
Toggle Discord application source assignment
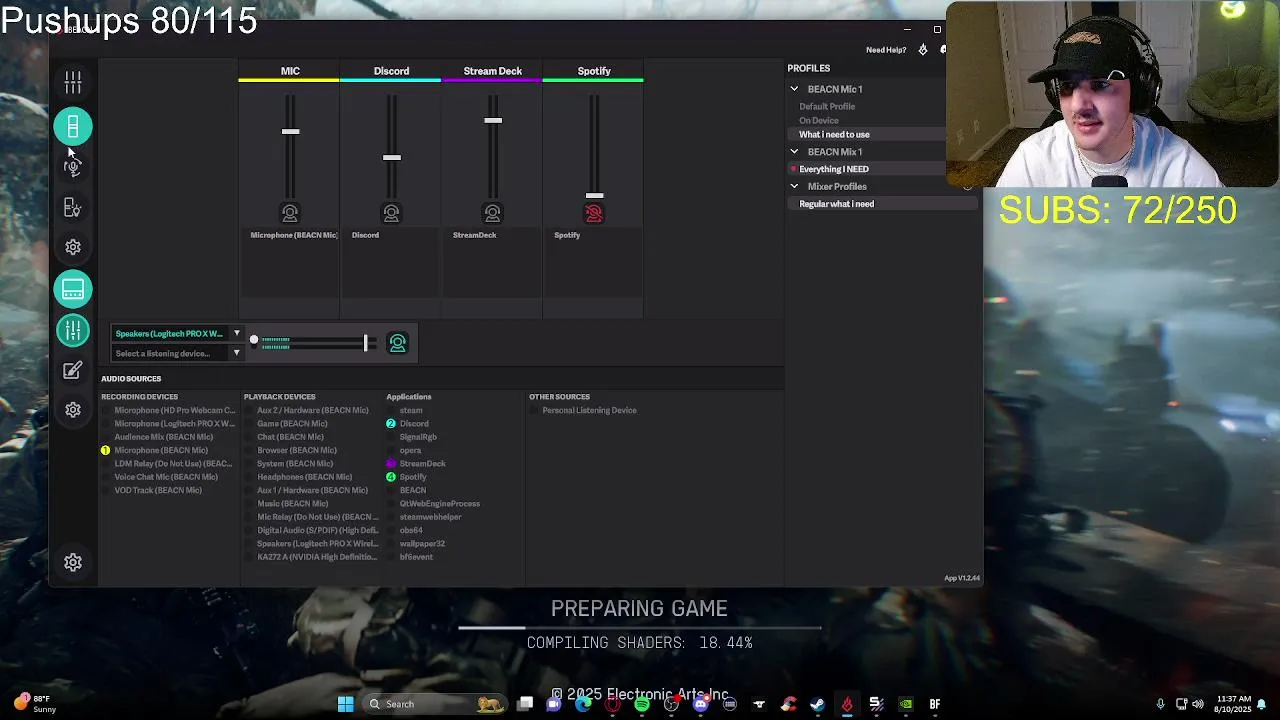click(x=391, y=424)
